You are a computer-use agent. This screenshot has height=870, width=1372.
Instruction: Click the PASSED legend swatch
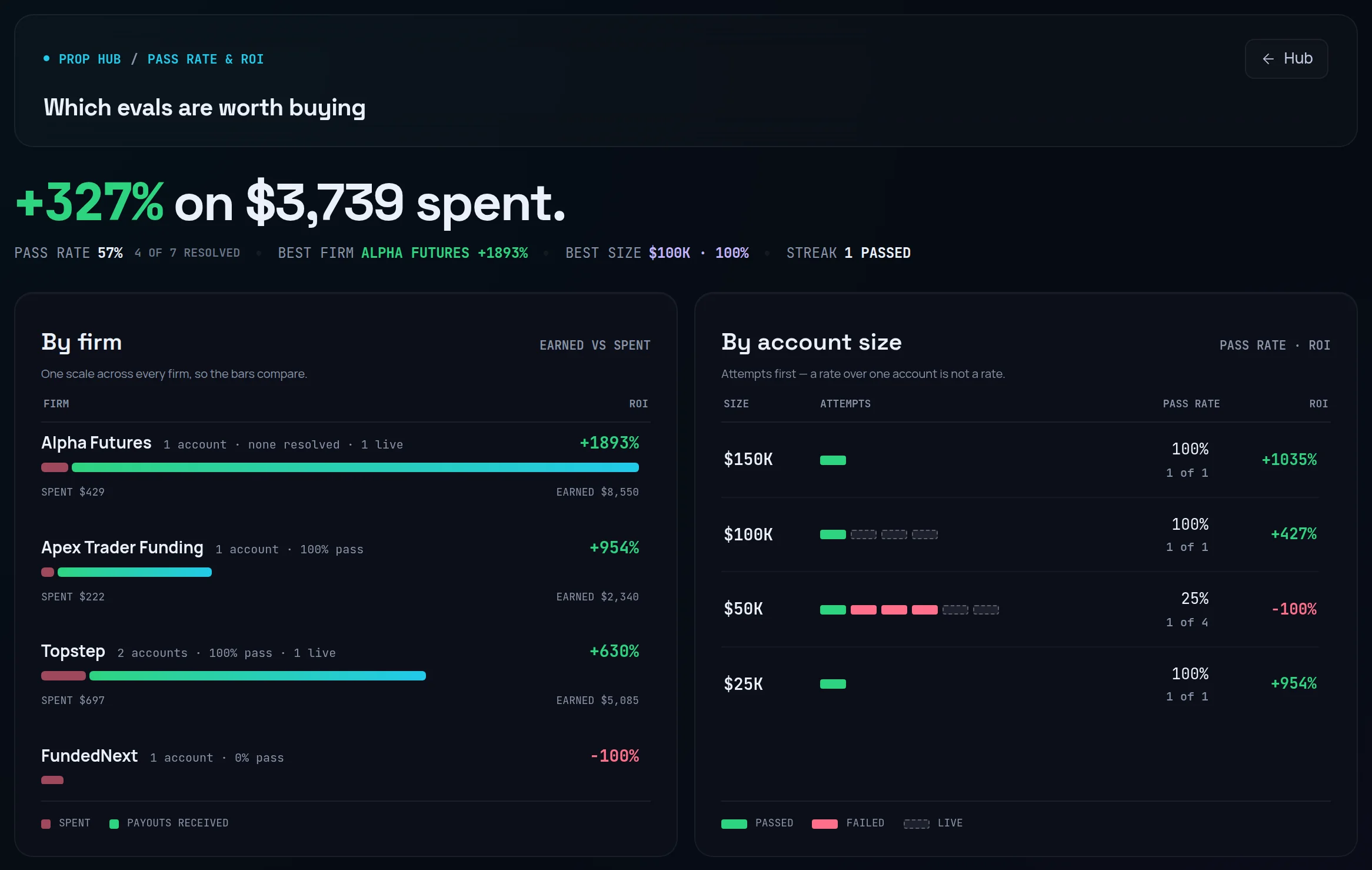point(734,823)
